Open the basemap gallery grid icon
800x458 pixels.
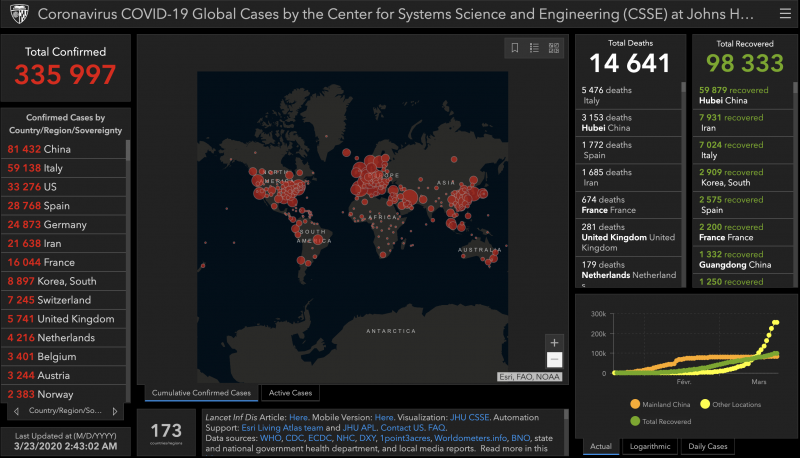[x=554, y=48]
